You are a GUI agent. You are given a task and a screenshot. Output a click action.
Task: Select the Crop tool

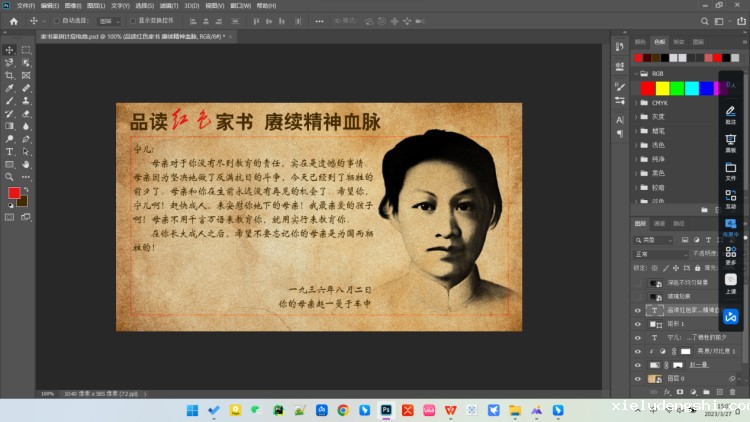tap(10, 75)
